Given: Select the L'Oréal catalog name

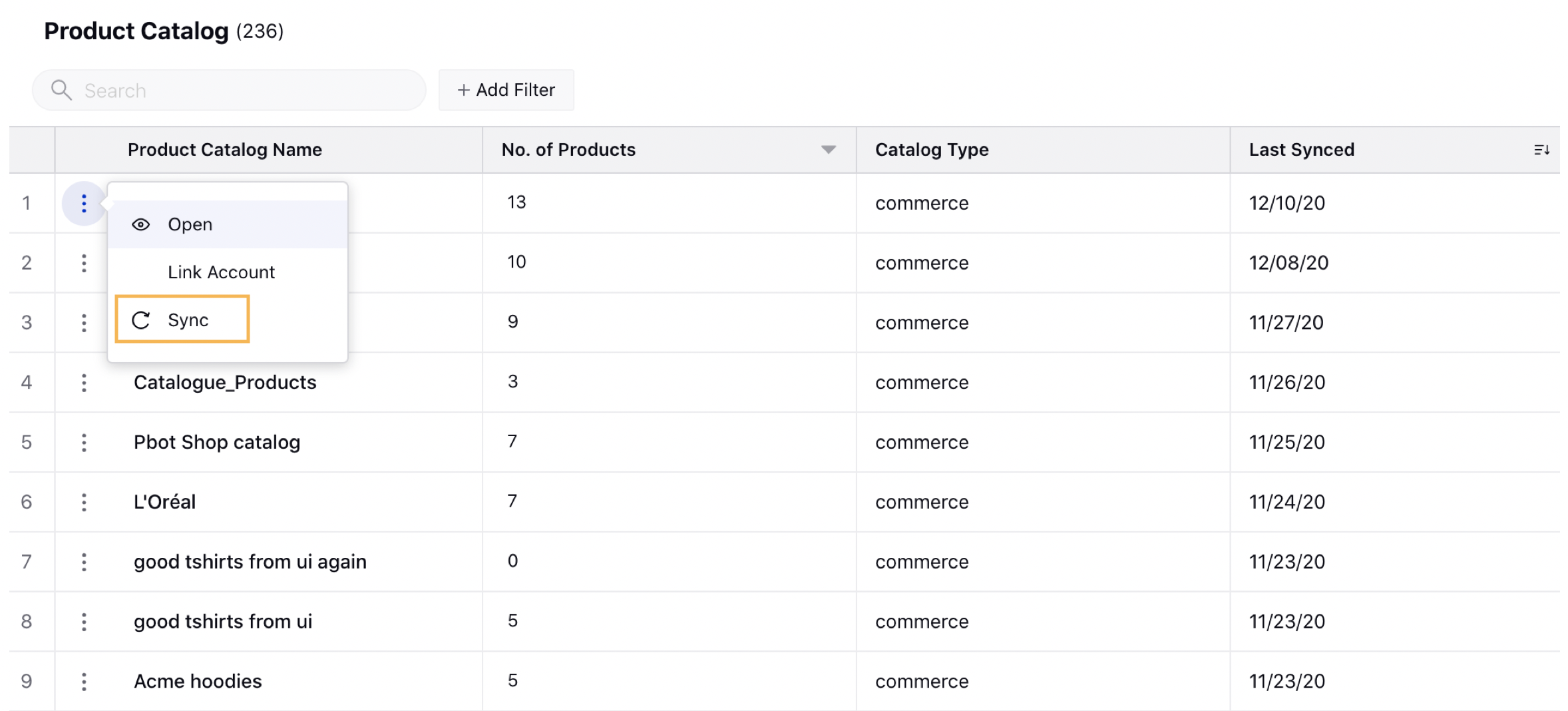Looking at the screenshot, I should pyautogui.click(x=164, y=502).
